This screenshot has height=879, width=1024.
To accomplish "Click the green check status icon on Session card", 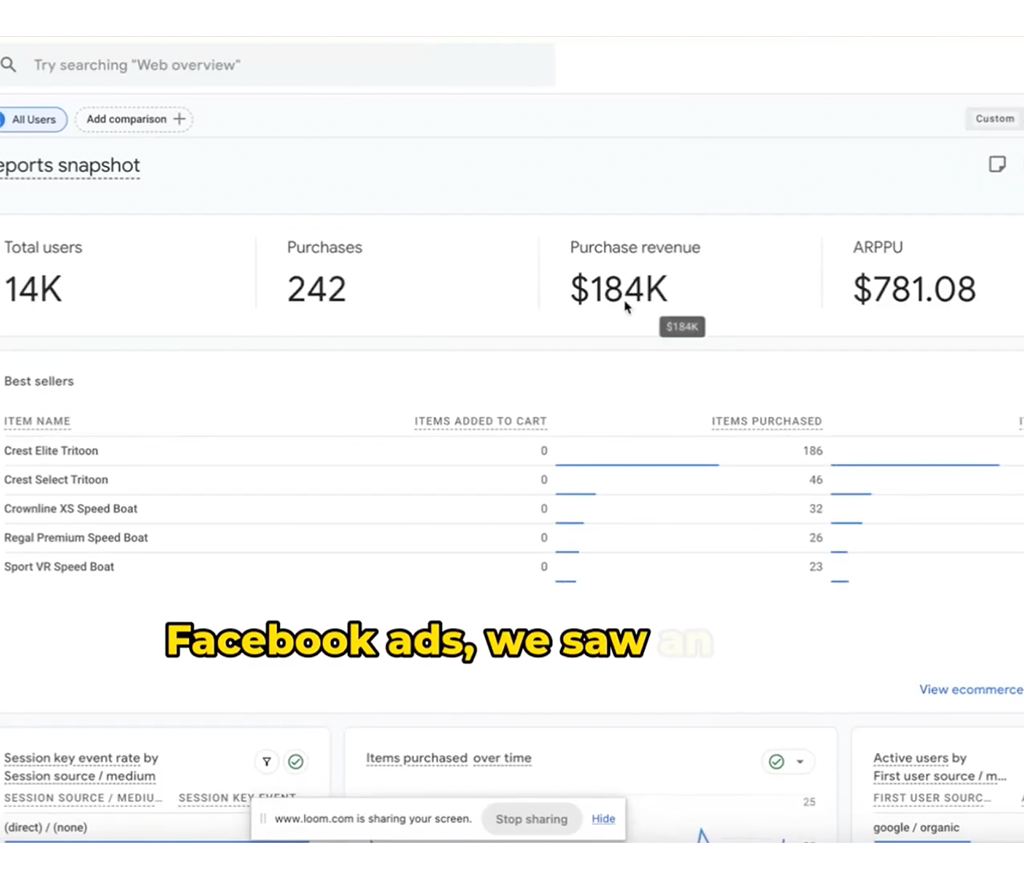I will pyautogui.click(x=295, y=762).
